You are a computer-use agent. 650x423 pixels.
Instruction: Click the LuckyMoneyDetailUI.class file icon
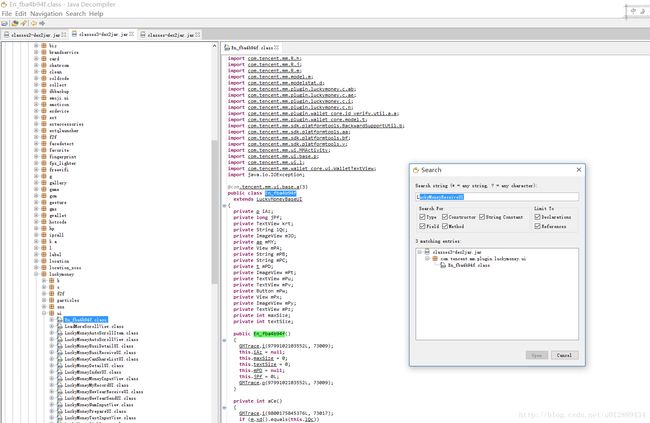pyautogui.click(x=60, y=365)
